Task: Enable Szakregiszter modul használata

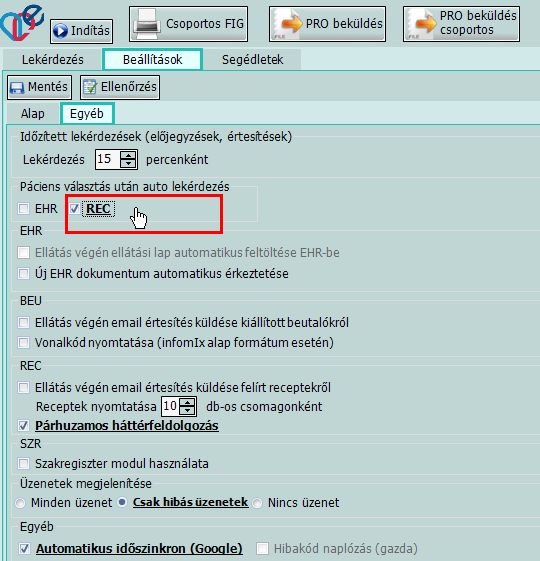Action: click(x=24, y=464)
